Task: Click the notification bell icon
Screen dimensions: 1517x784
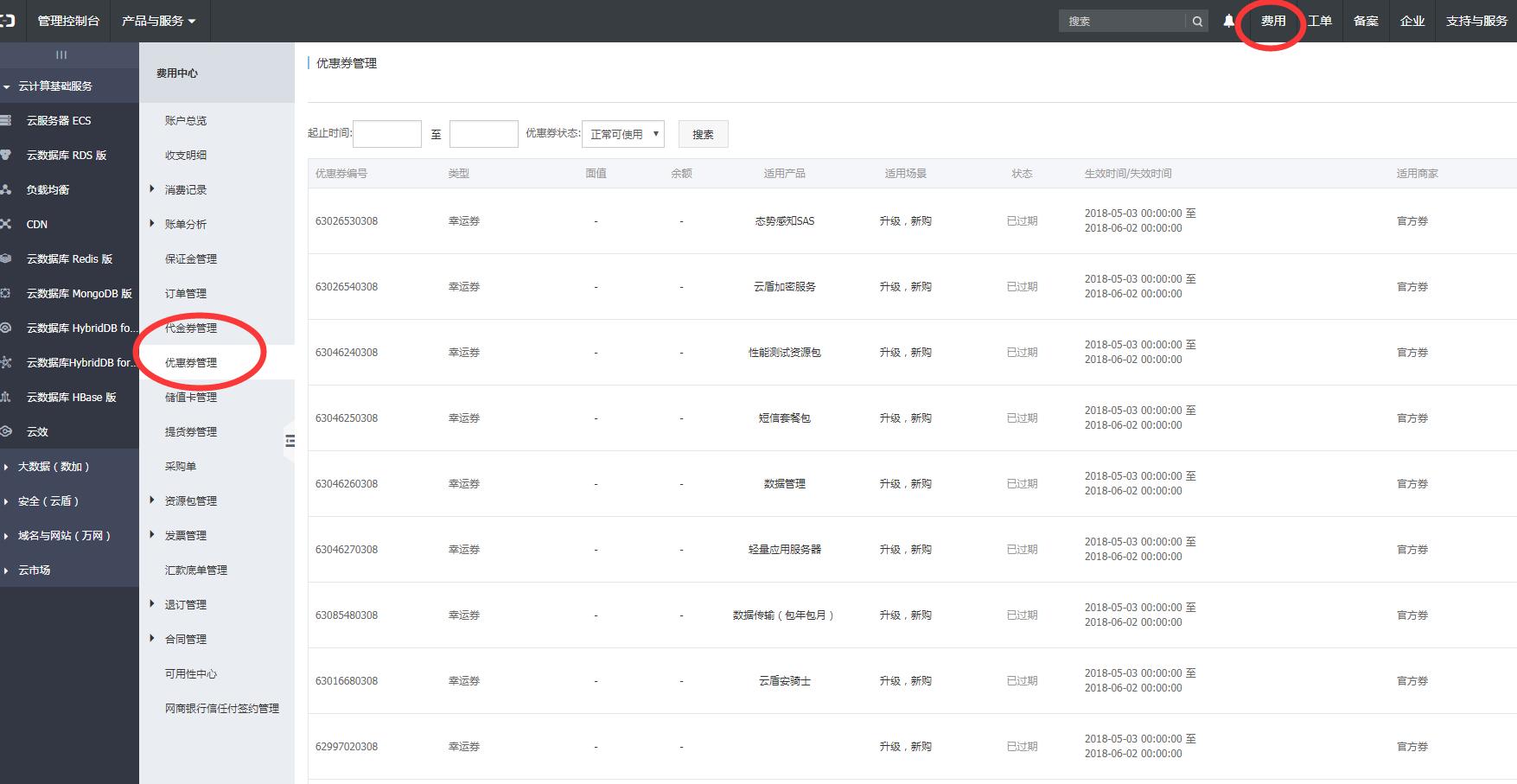Action: [x=1228, y=21]
